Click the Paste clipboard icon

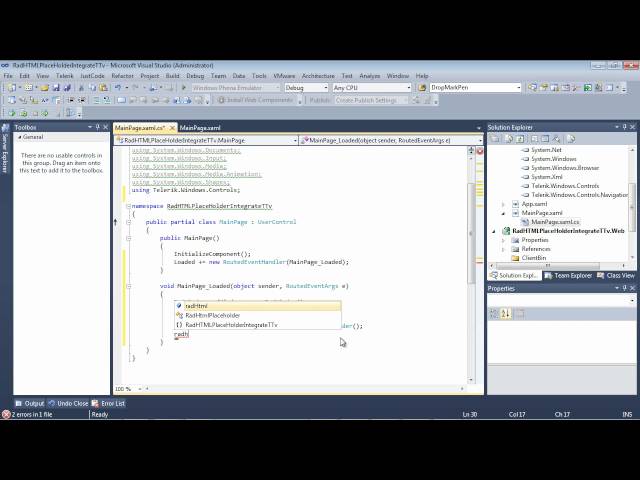(x=103, y=88)
